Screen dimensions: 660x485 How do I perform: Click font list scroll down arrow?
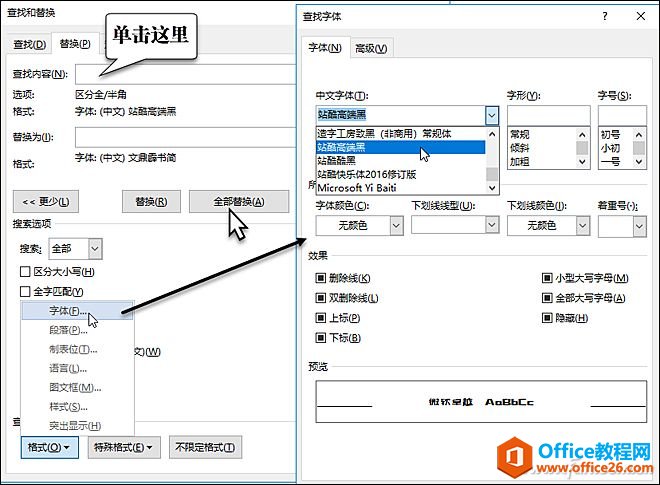point(492,188)
